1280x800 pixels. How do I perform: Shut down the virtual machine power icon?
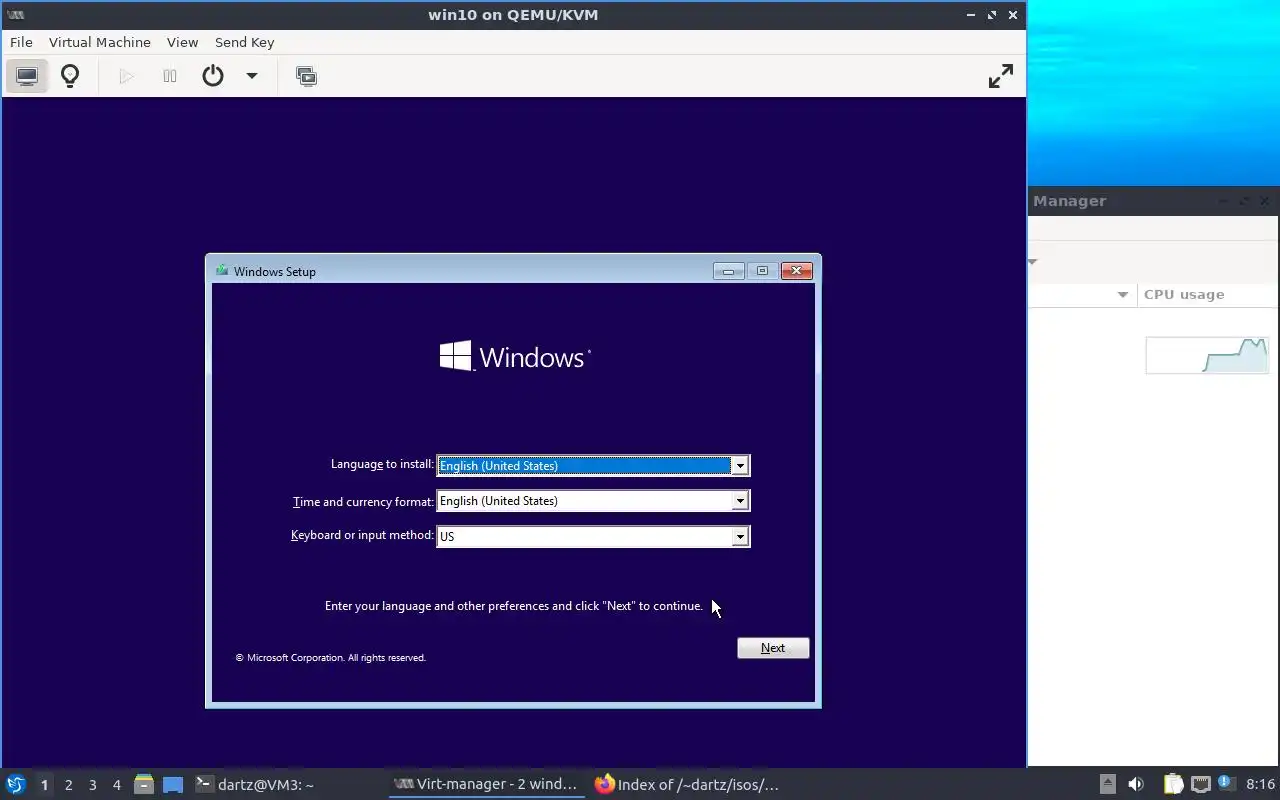(213, 76)
